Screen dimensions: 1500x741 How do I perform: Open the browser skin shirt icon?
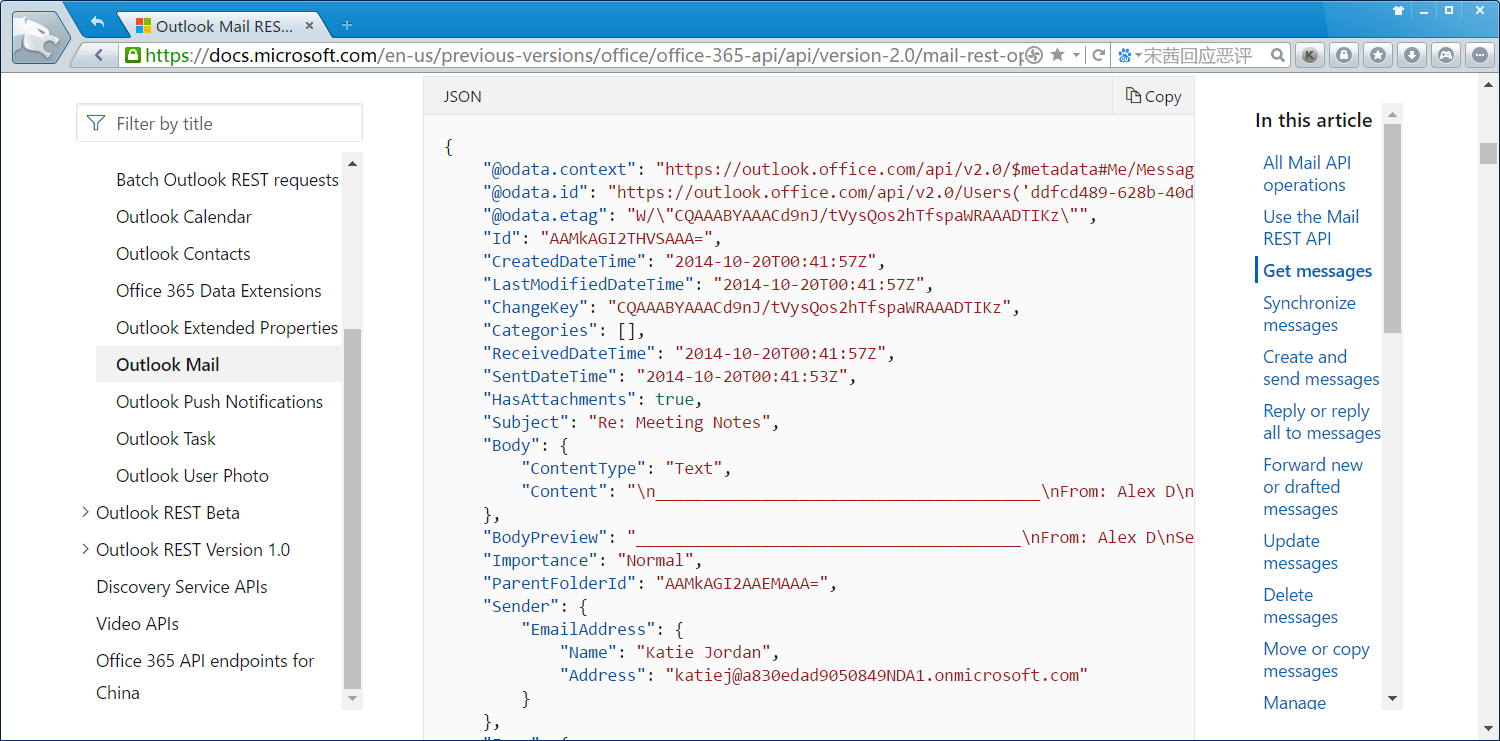[x=1397, y=10]
